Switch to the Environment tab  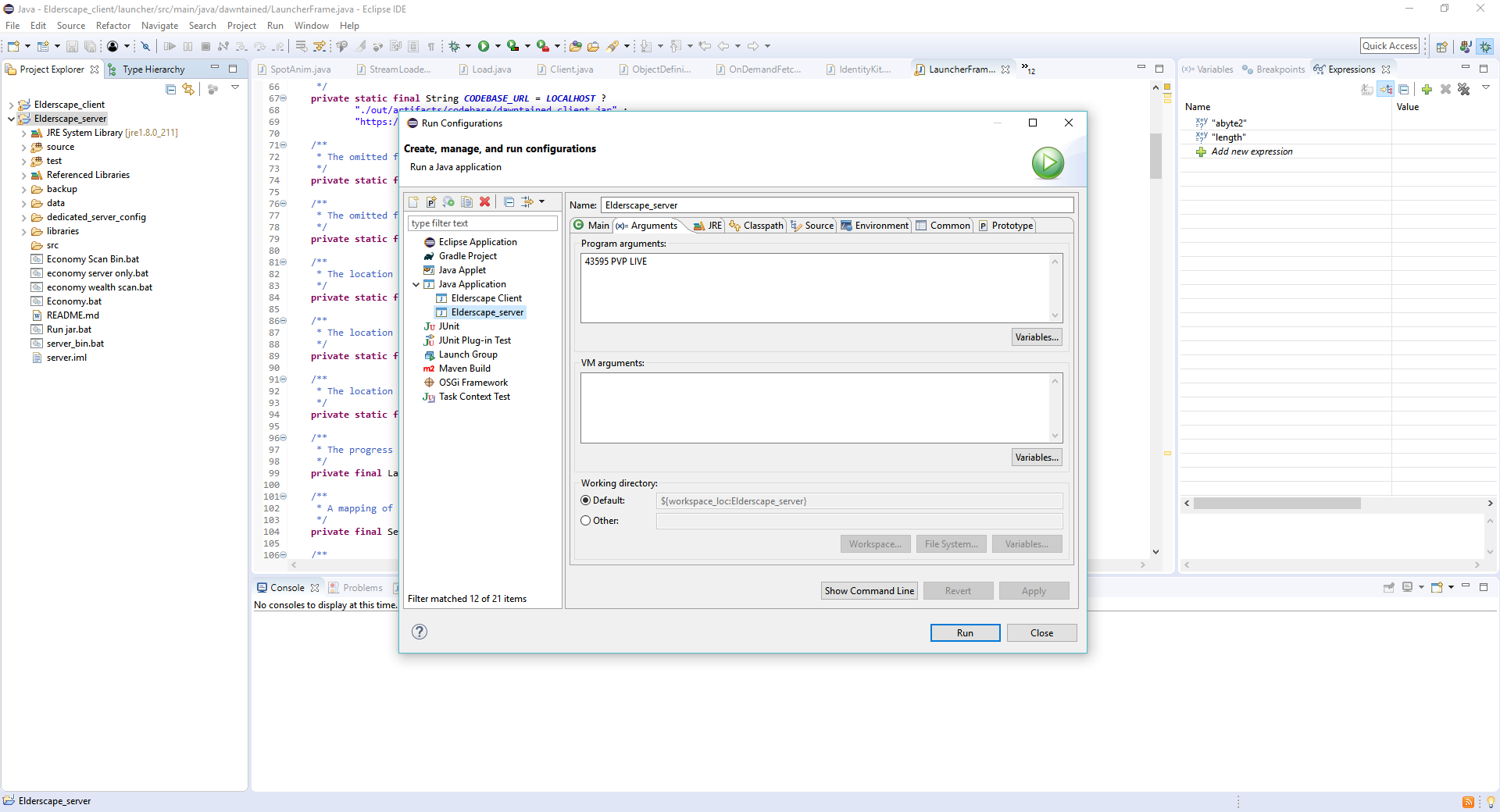coord(874,226)
